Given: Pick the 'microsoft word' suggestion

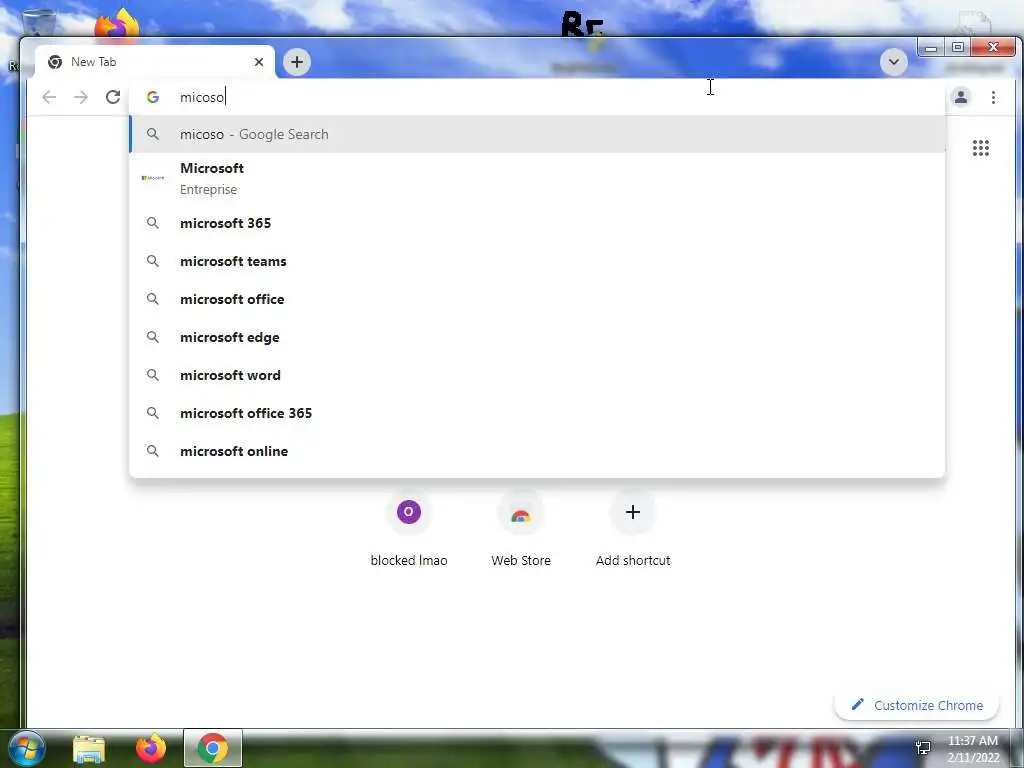Looking at the screenshot, I should (x=537, y=375).
